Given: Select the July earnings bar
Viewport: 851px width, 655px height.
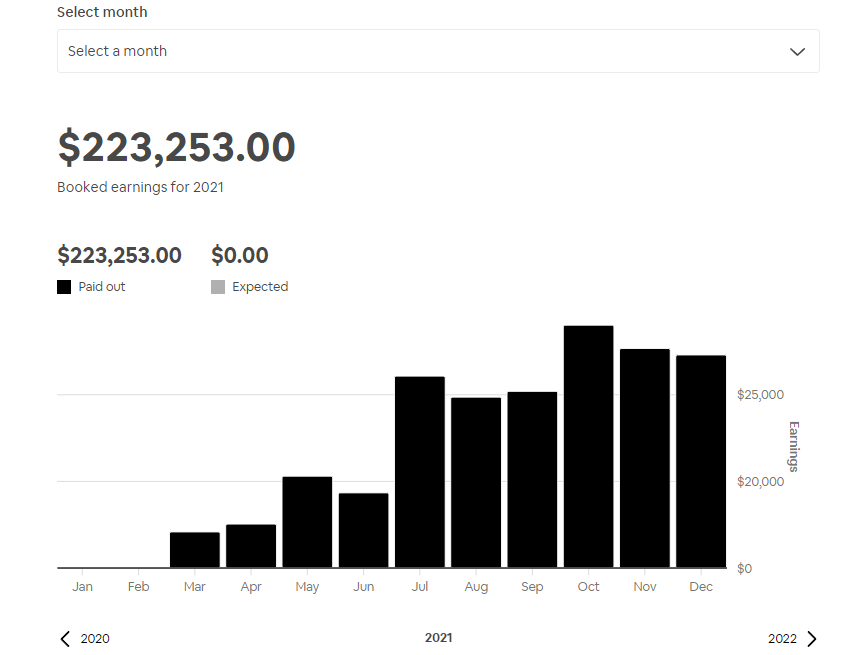Looking at the screenshot, I should click(420, 472).
